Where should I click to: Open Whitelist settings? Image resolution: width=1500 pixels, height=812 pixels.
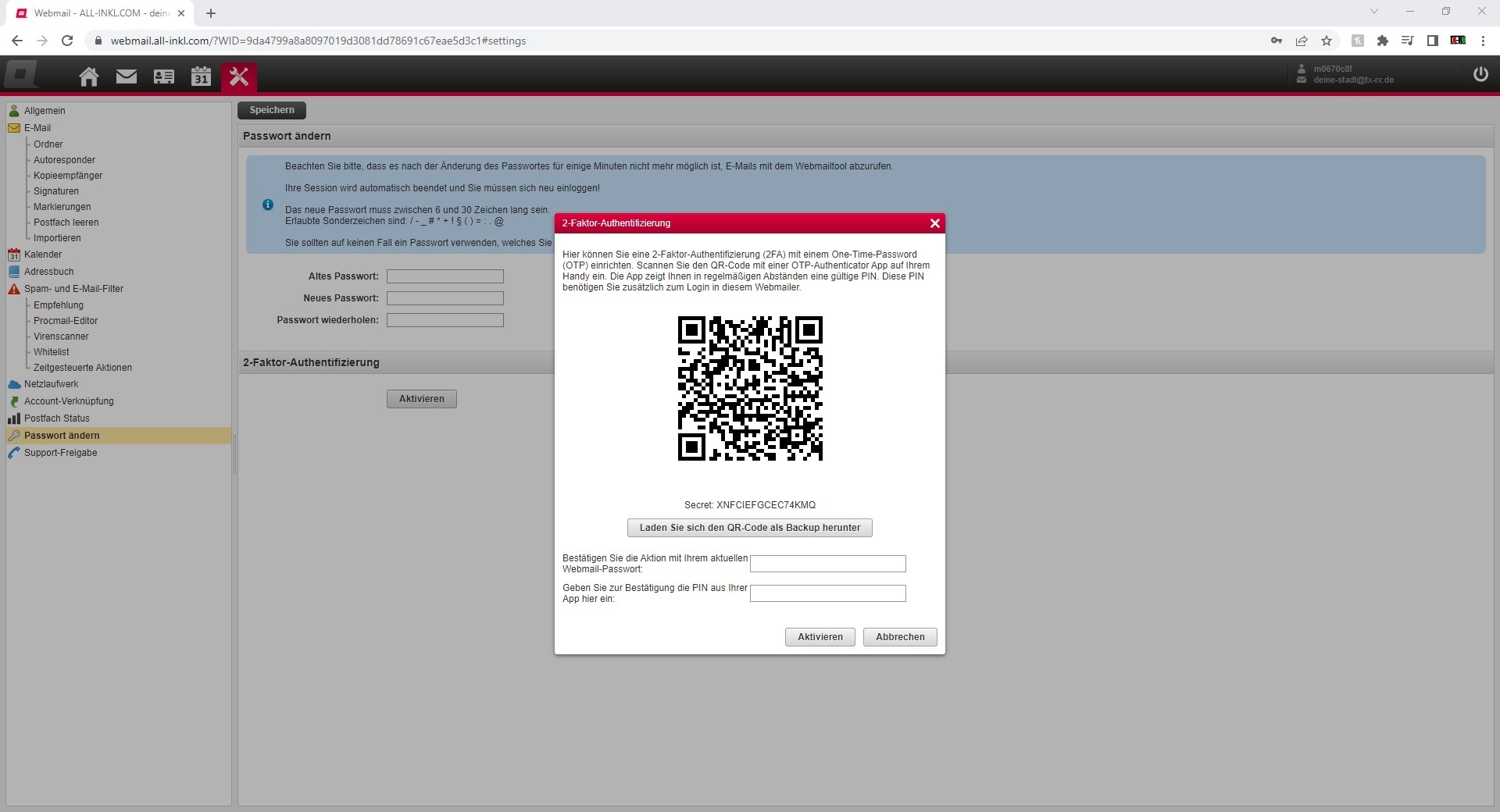click(52, 352)
